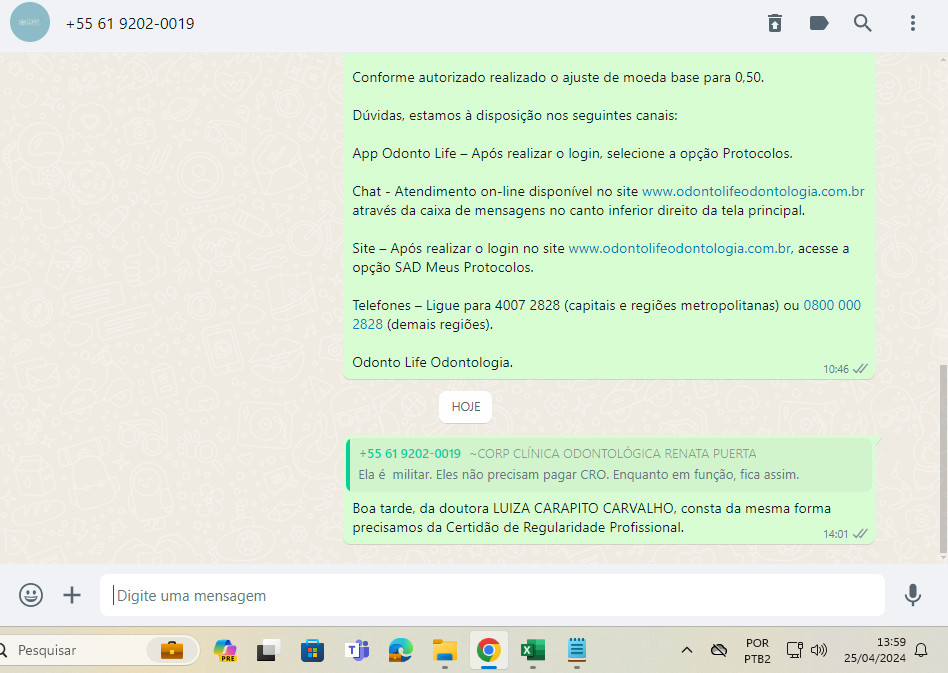Screen dimensions: 948x673
Task: Open Task View taskbar icon
Action: tap(268, 650)
